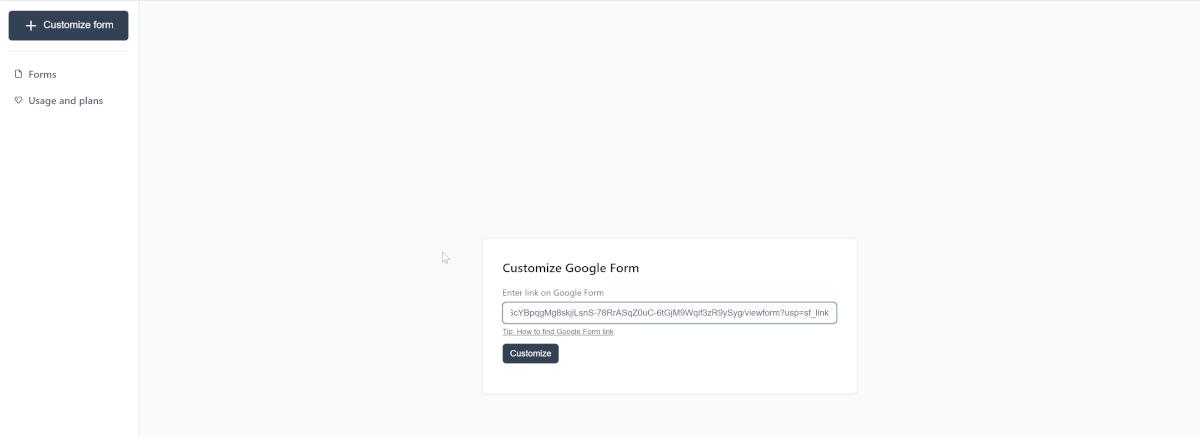The height and width of the screenshot is (437, 1200).
Task: Focus the Google Form link input field
Action: 669,313
